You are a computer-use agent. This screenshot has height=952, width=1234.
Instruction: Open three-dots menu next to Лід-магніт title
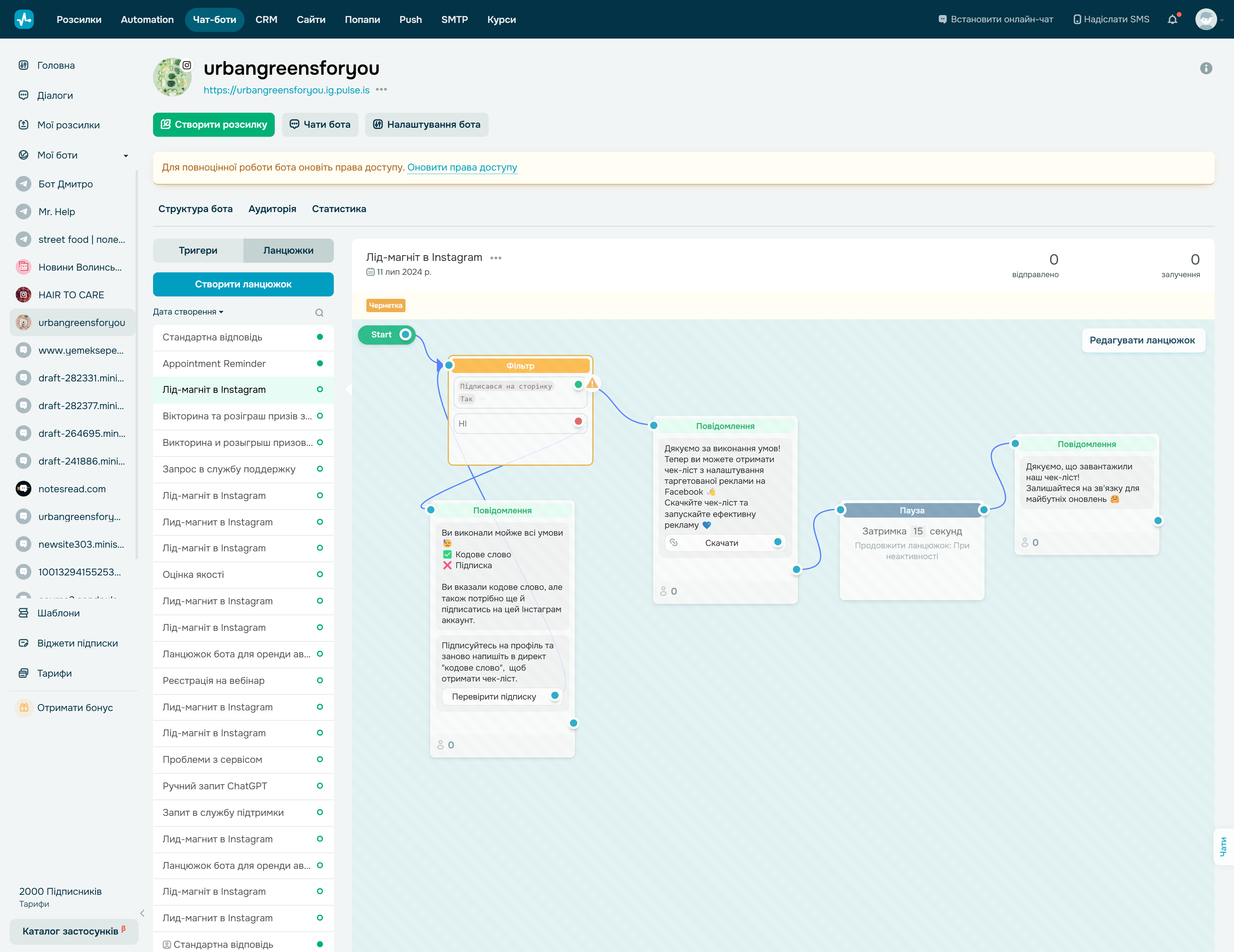coord(496,258)
